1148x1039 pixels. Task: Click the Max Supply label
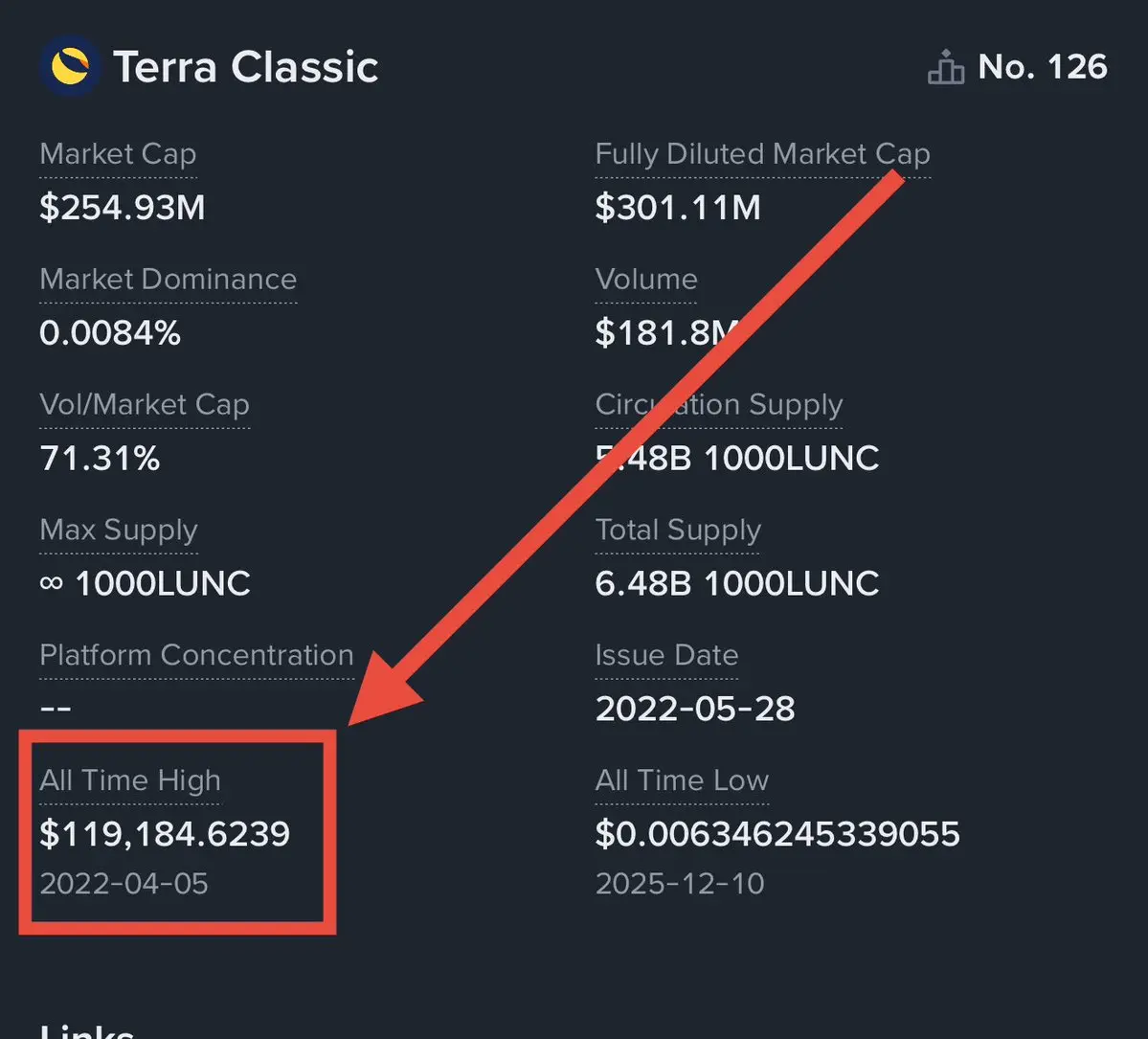(119, 530)
